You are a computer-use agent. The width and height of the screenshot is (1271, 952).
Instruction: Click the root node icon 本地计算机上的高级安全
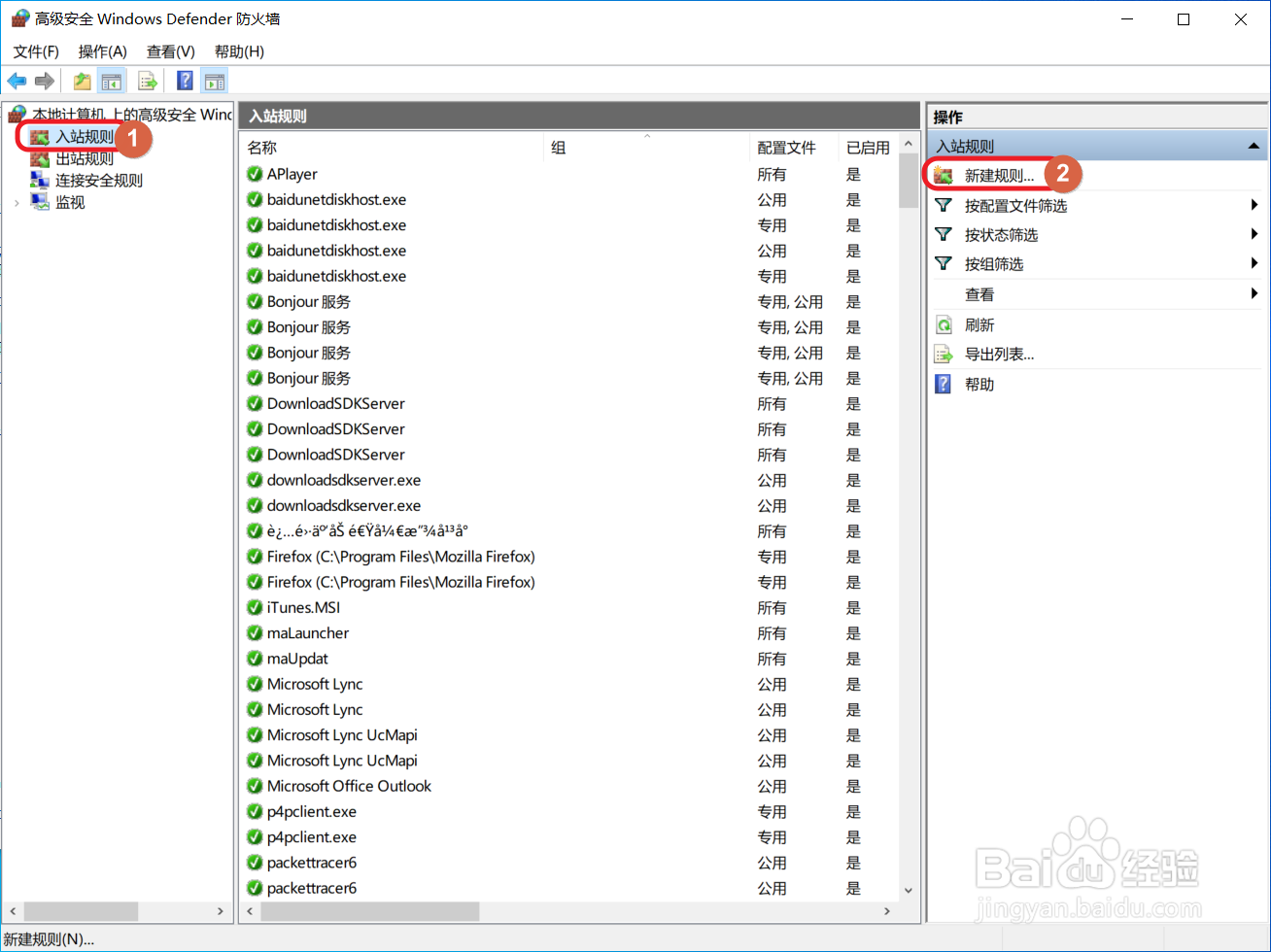[x=17, y=115]
